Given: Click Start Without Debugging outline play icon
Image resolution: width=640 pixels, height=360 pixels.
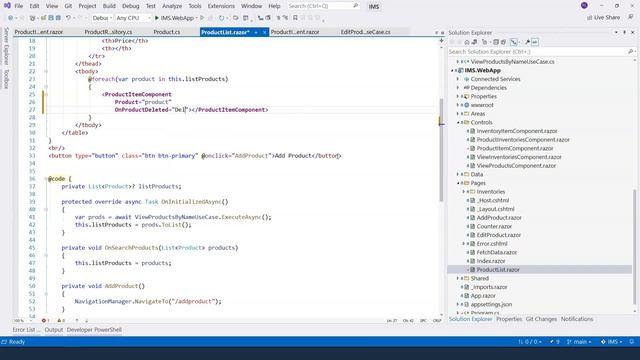Looking at the screenshot, I should (202, 18).
